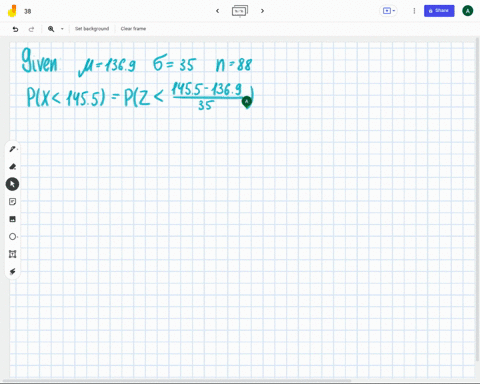The width and height of the screenshot is (480, 384).
Task: Click the Share button
Action: click(x=439, y=11)
